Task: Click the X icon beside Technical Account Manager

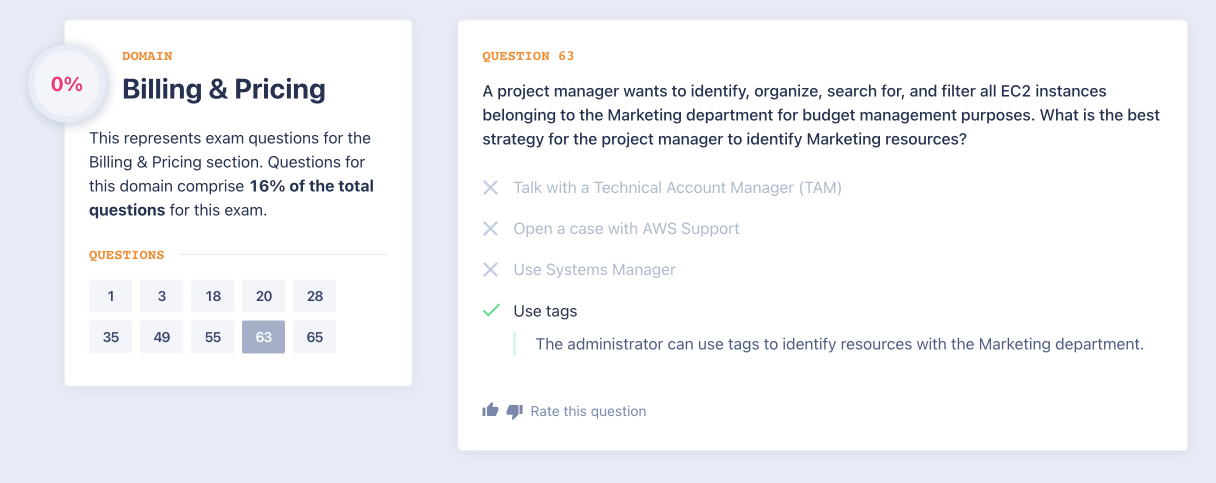Action: 491,188
